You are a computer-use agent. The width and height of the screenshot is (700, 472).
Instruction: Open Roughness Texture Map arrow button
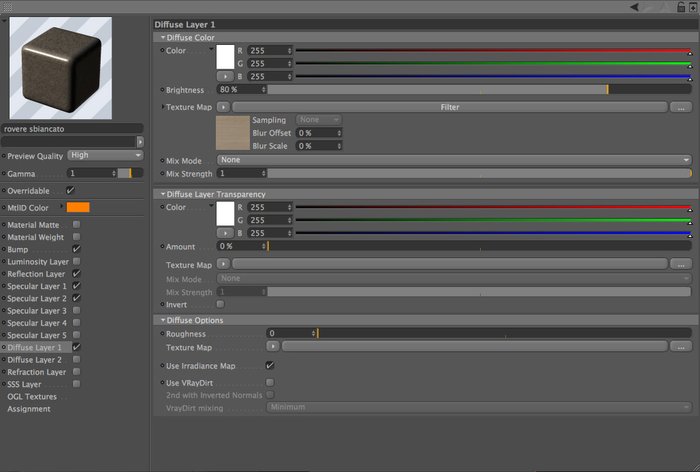pyautogui.click(x=273, y=346)
